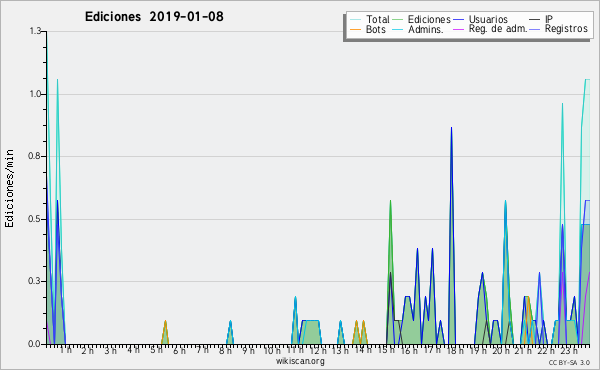This screenshot has height=370, width=600.
Task: Click the Usuarios legend entry
Action: [x=480, y=19]
